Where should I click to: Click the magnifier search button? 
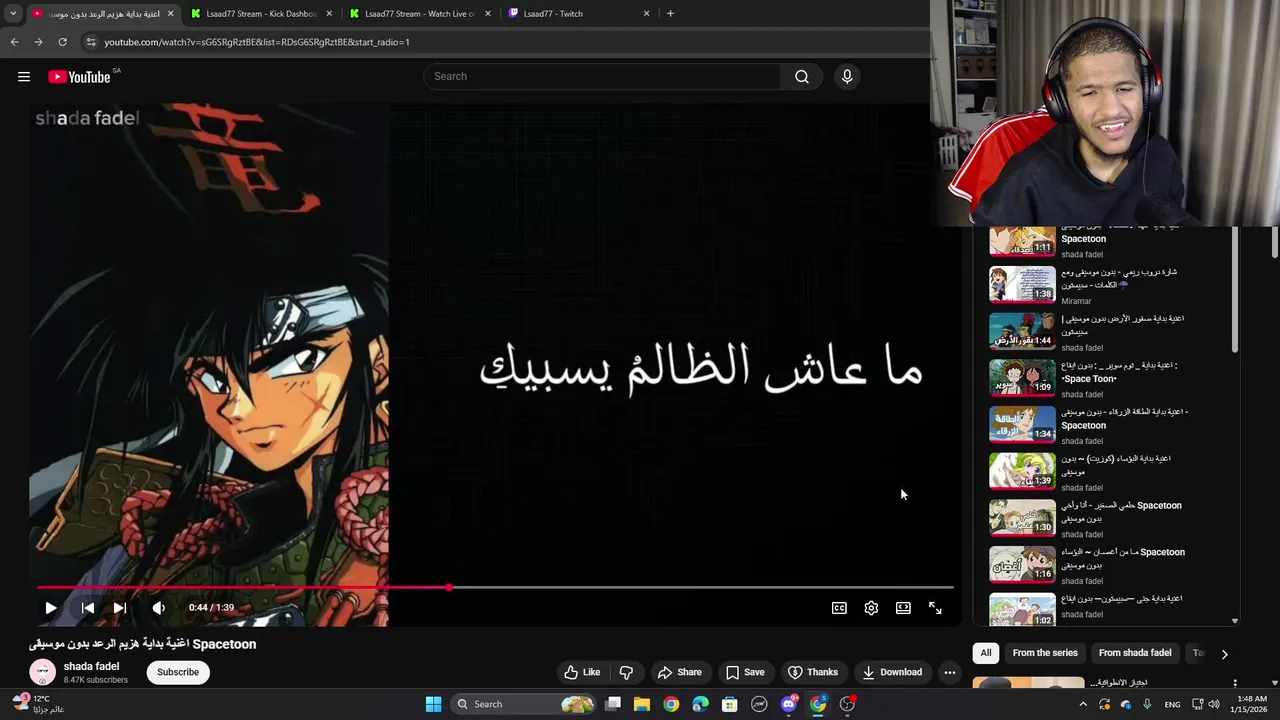point(802,77)
